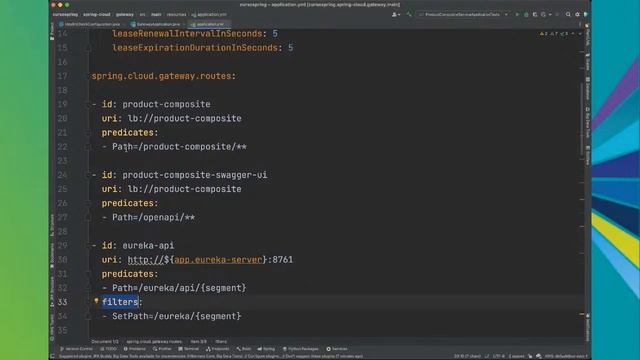
Task: Click the 2 spaces indent status entry
Action: 516,356
